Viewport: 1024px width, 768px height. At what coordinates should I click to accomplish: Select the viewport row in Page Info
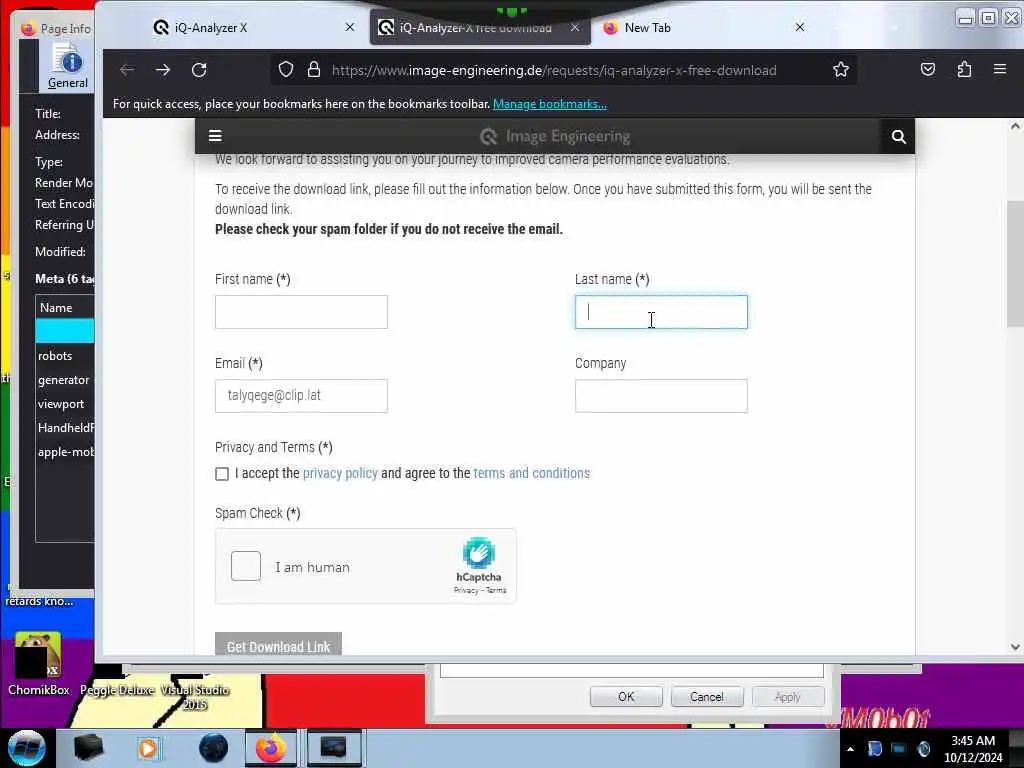click(x=65, y=404)
